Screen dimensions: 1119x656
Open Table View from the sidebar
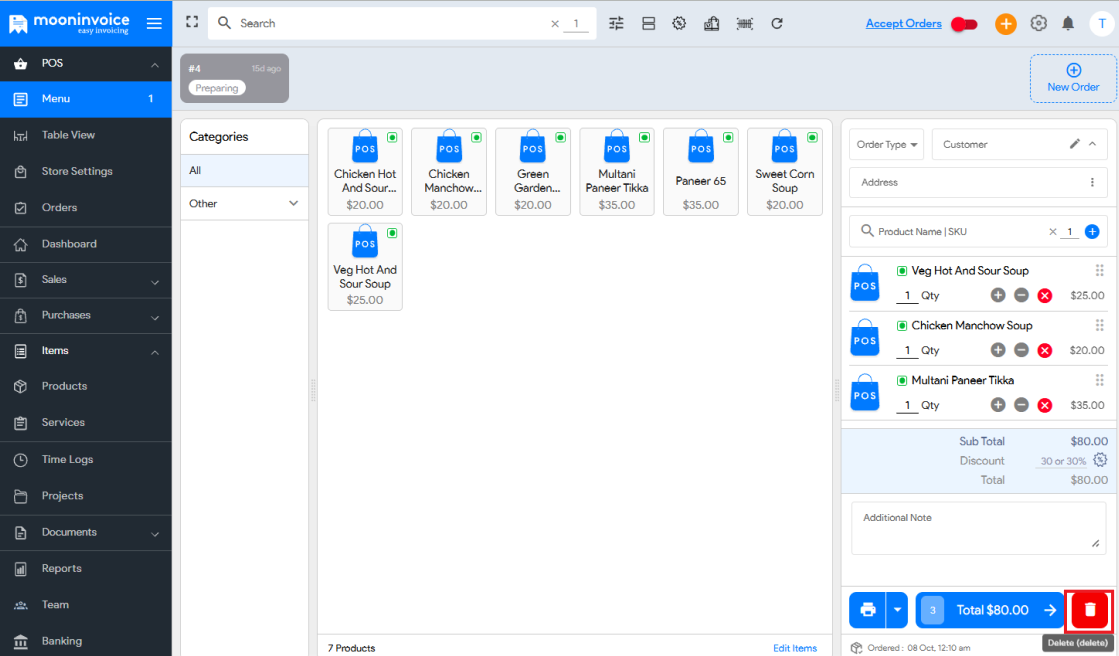[x=68, y=135]
